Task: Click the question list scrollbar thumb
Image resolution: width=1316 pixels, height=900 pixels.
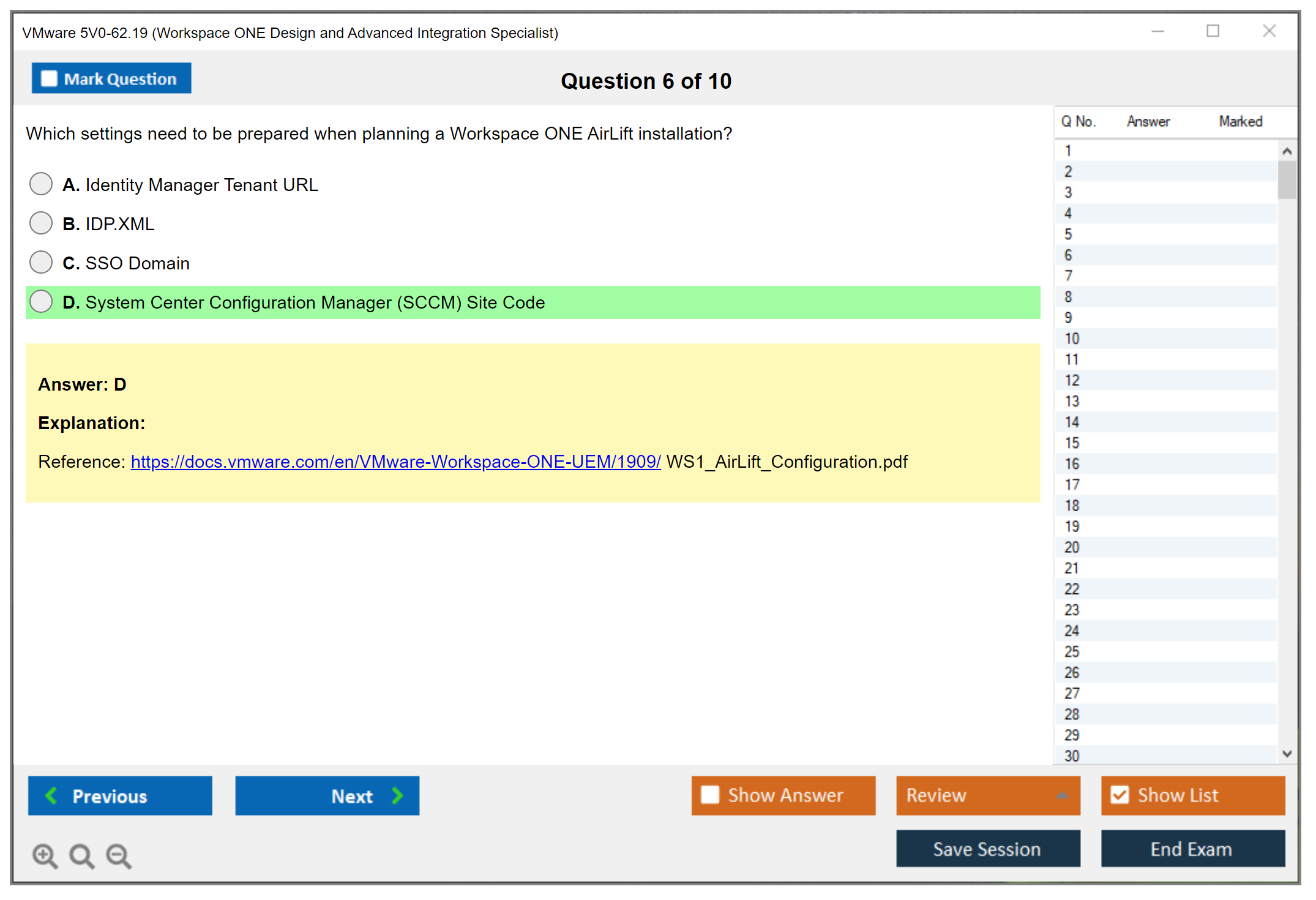Action: [1287, 180]
